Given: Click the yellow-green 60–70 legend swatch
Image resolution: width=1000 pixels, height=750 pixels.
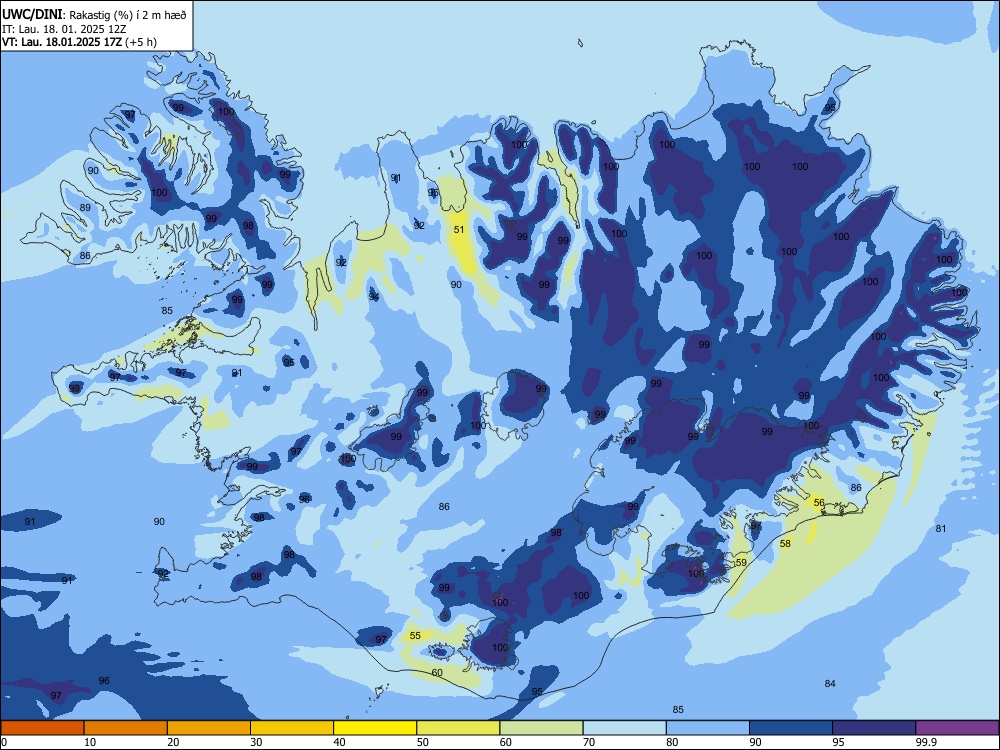Looking at the screenshot, I should 541,728.
